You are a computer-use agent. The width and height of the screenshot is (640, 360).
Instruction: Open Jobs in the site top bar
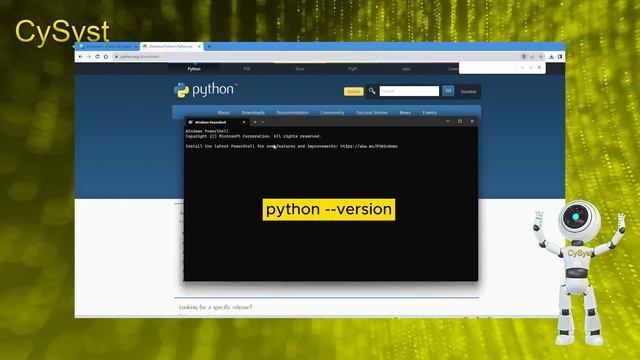pyautogui.click(x=406, y=69)
